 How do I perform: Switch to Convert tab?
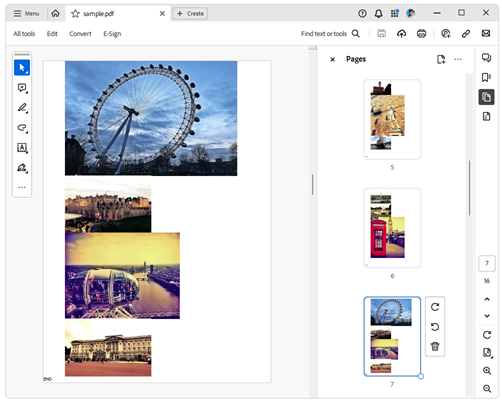(x=80, y=34)
